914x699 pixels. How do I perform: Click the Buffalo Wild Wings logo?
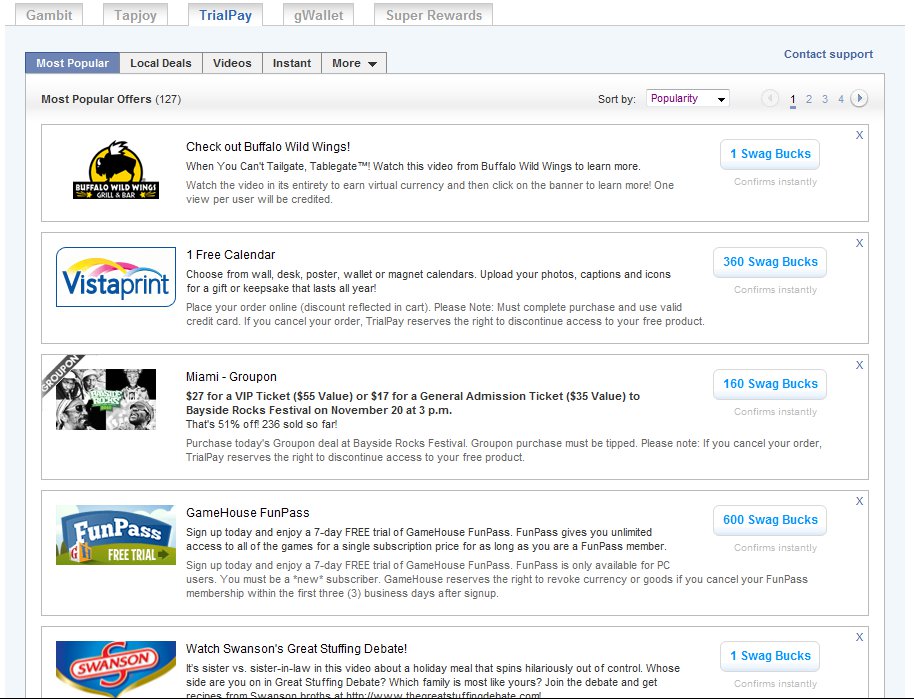pyautogui.click(x=116, y=170)
